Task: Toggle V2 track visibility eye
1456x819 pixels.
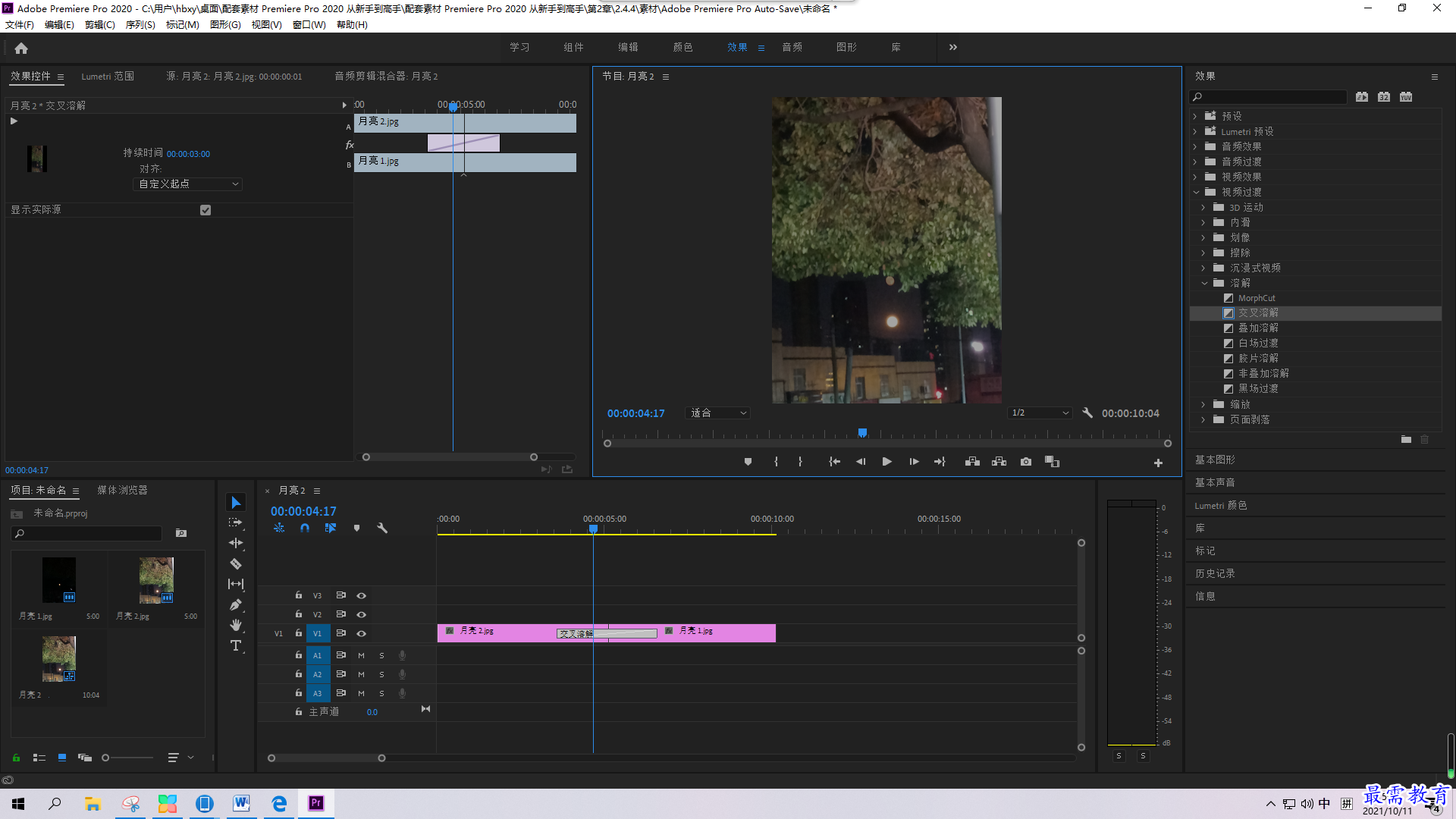Action: [361, 615]
